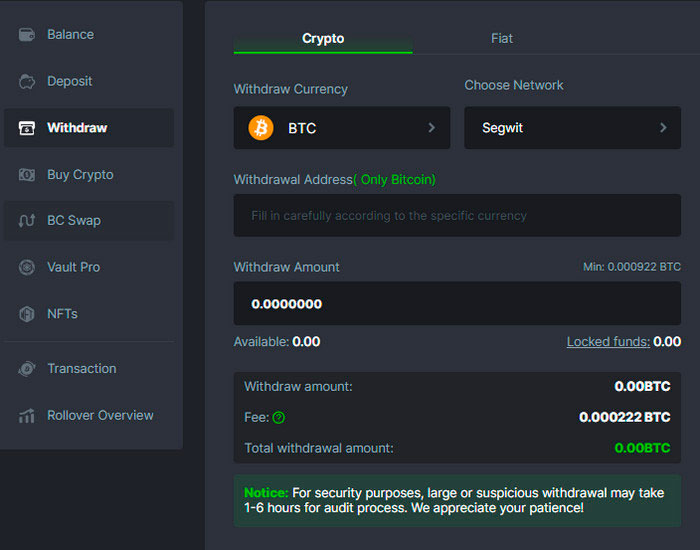Image resolution: width=700 pixels, height=550 pixels.
Task: Click the Rollover Overview chart icon
Action: [27, 416]
